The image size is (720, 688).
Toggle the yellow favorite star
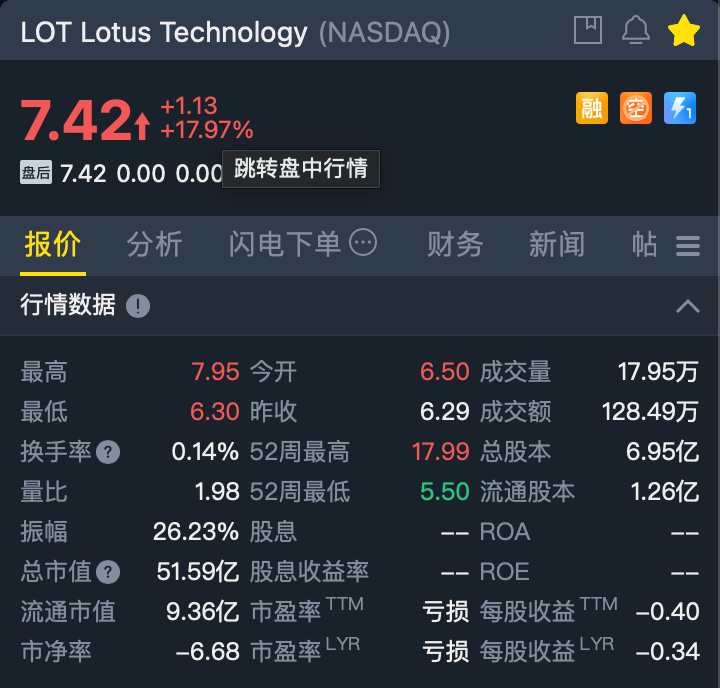(x=684, y=31)
